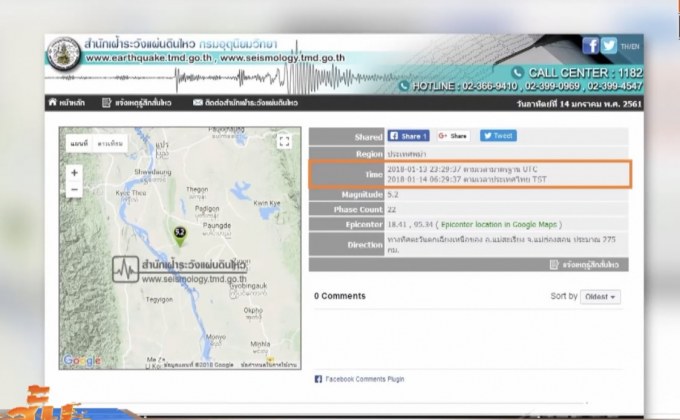The image size is (680, 420).
Task: Switch map to default map view
Action: [79, 144]
